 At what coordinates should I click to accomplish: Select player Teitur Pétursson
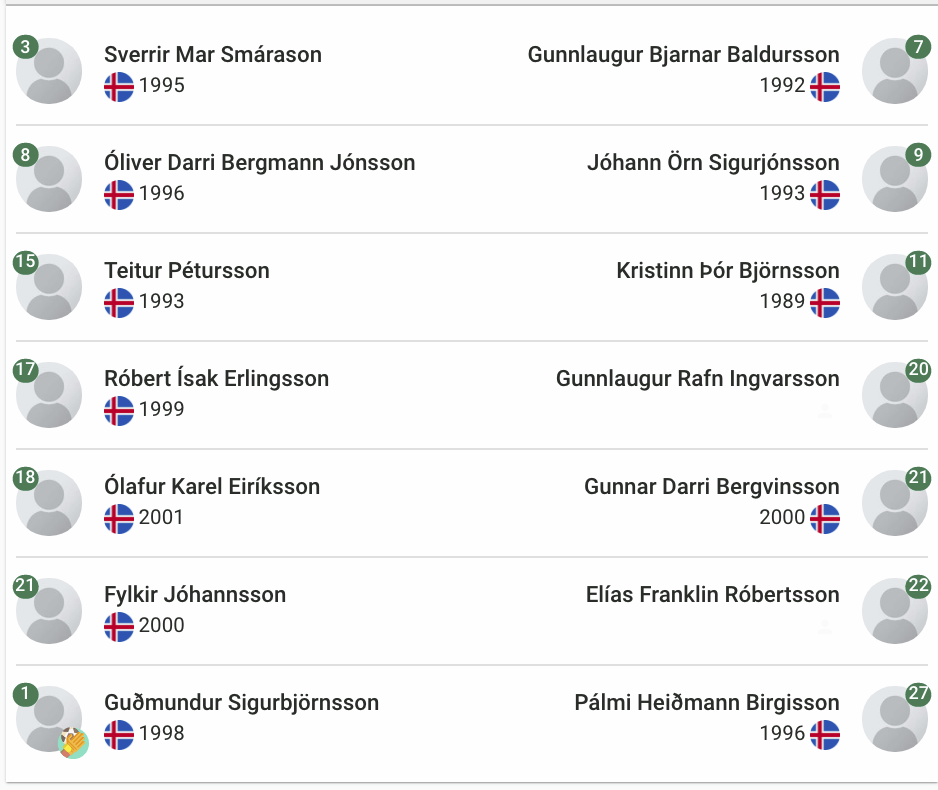pyautogui.click(x=187, y=270)
